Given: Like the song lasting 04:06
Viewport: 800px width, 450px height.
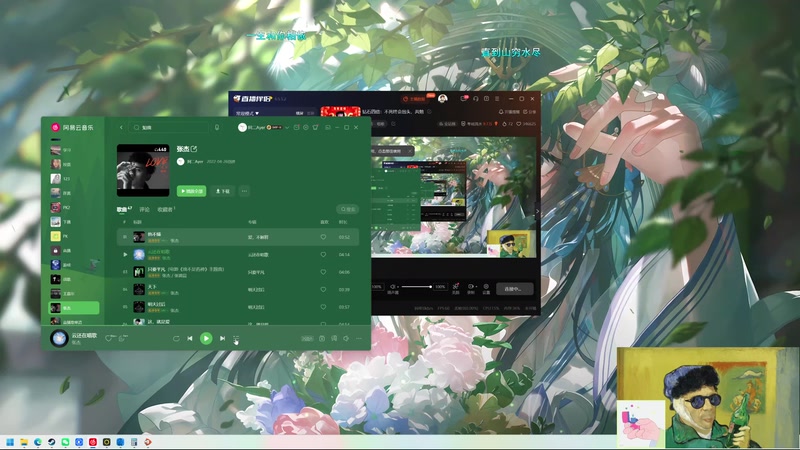Looking at the screenshot, I should pyautogui.click(x=323, y=272).
